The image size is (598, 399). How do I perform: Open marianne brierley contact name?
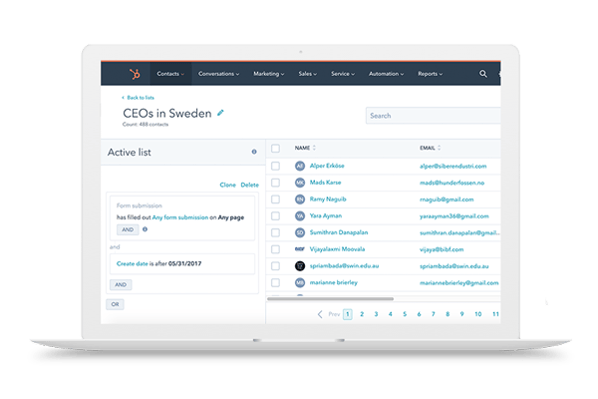334,283
